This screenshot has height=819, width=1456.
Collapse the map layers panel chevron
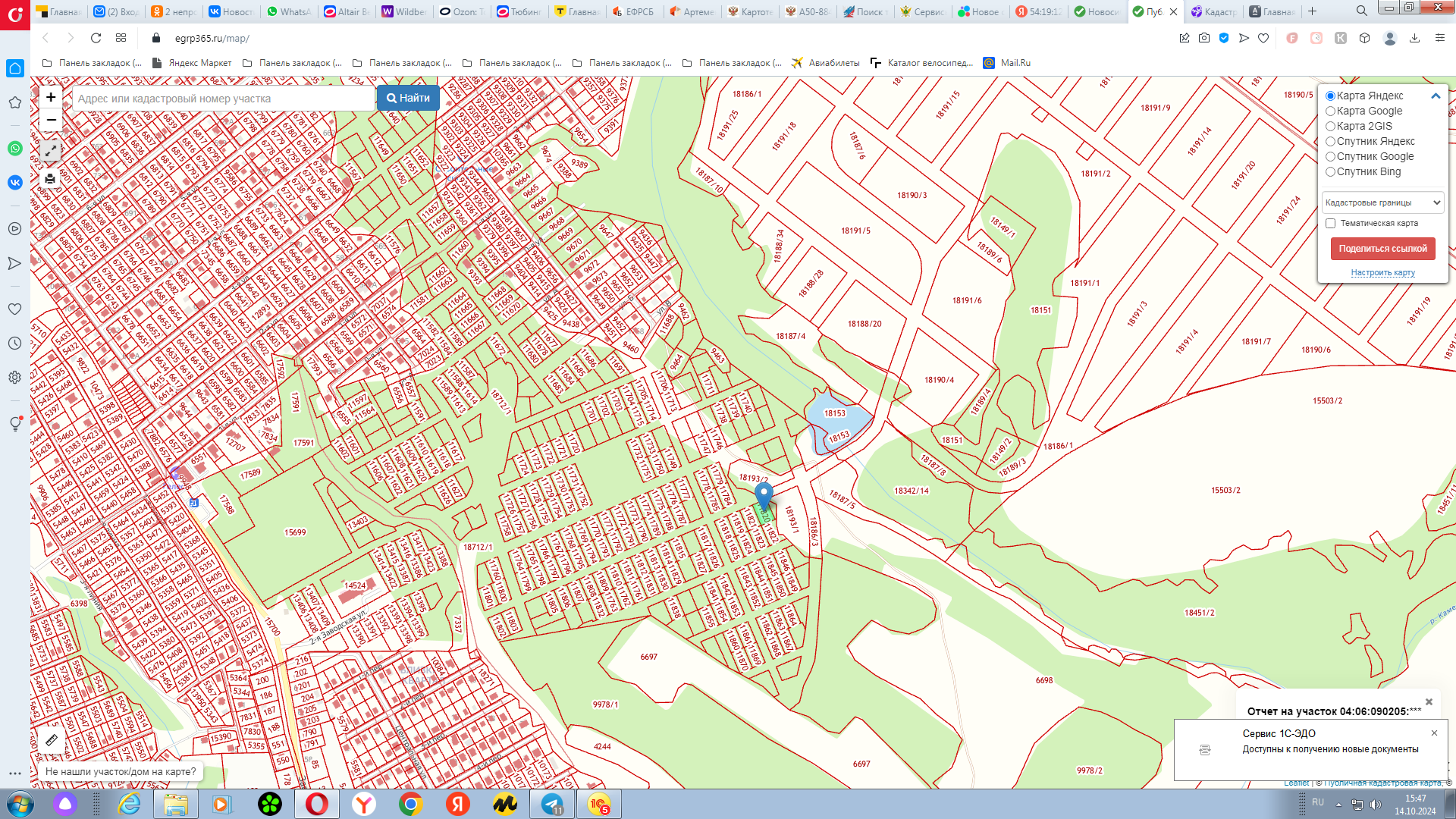click(1435, 96)
